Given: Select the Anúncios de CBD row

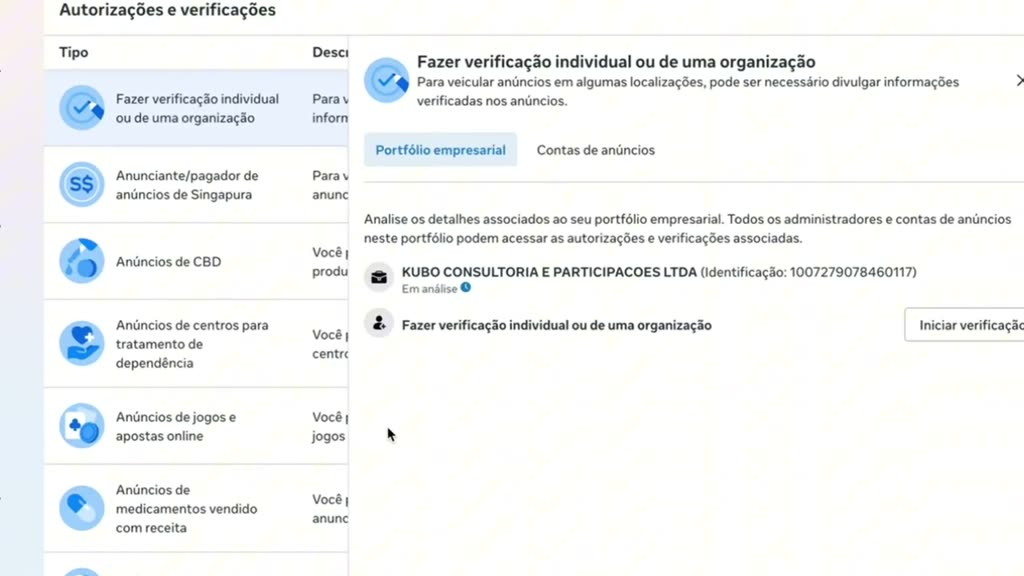Looking at the screenshot, I should (196, 261).
